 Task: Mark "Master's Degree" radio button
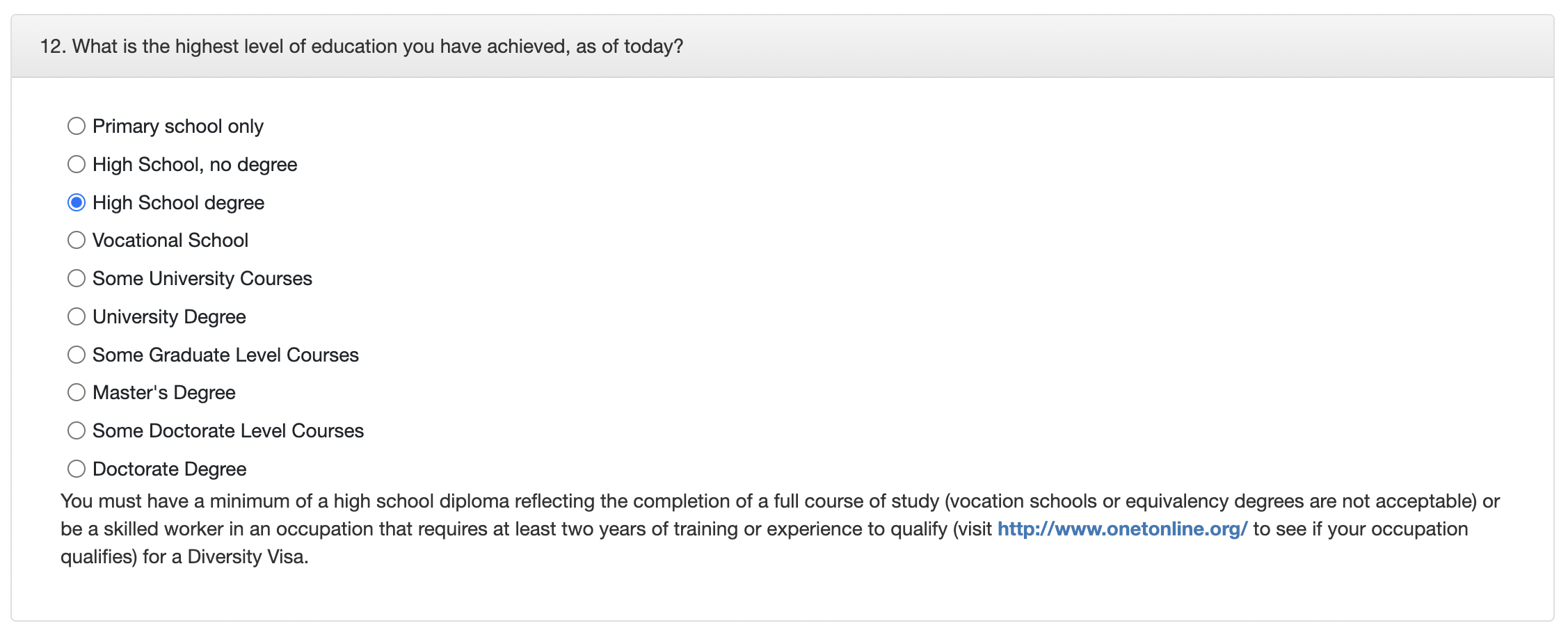(77, 392)
